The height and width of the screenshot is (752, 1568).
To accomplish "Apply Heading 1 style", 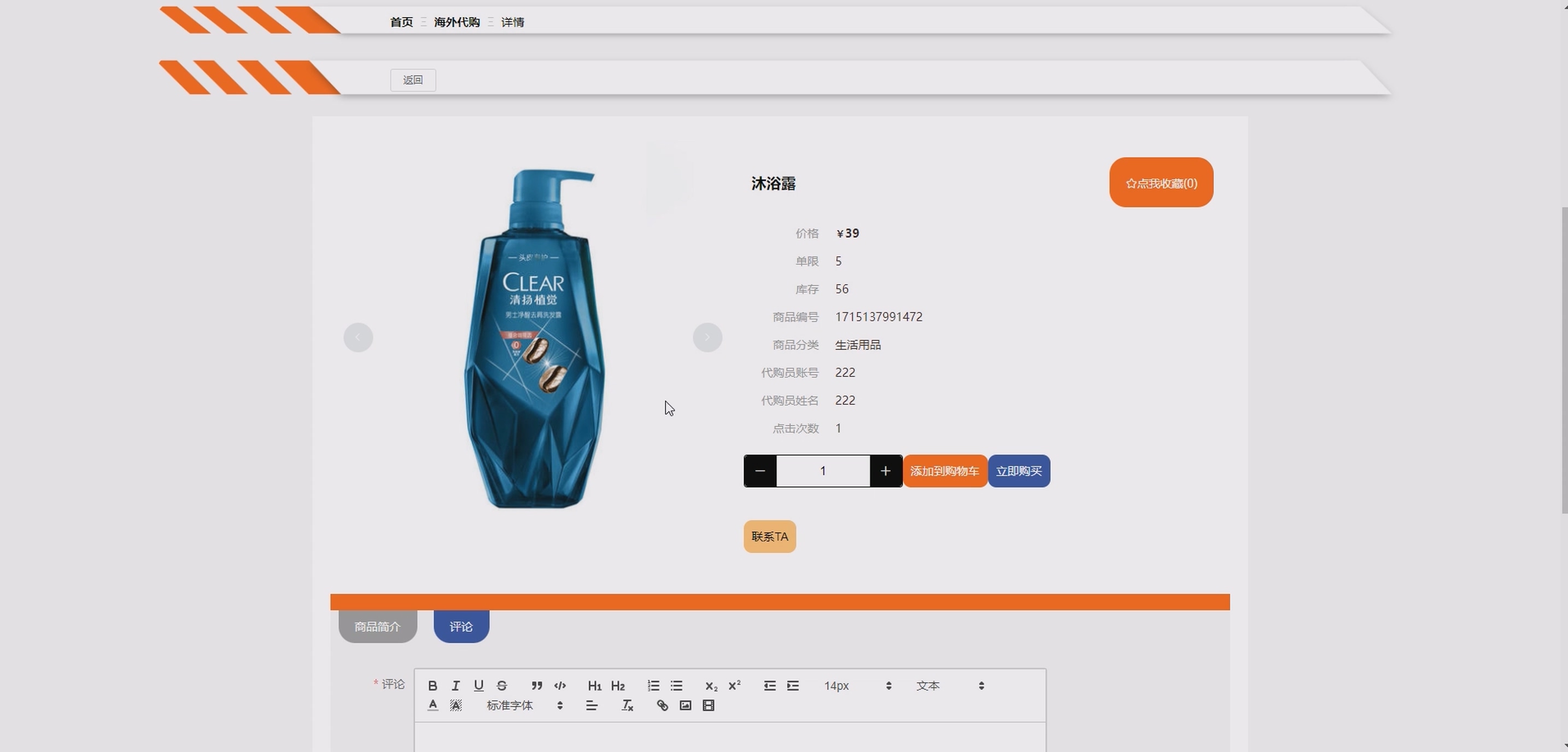I will point(595,686).
